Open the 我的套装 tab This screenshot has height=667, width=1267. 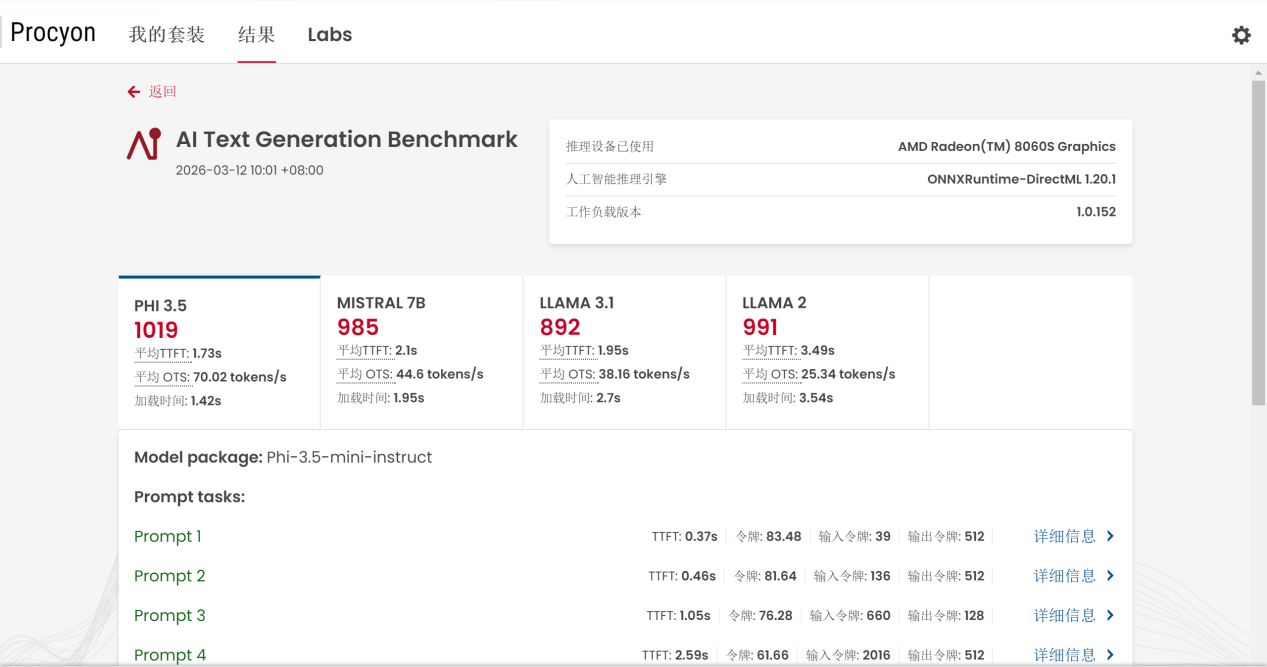(x=167, y=35)
